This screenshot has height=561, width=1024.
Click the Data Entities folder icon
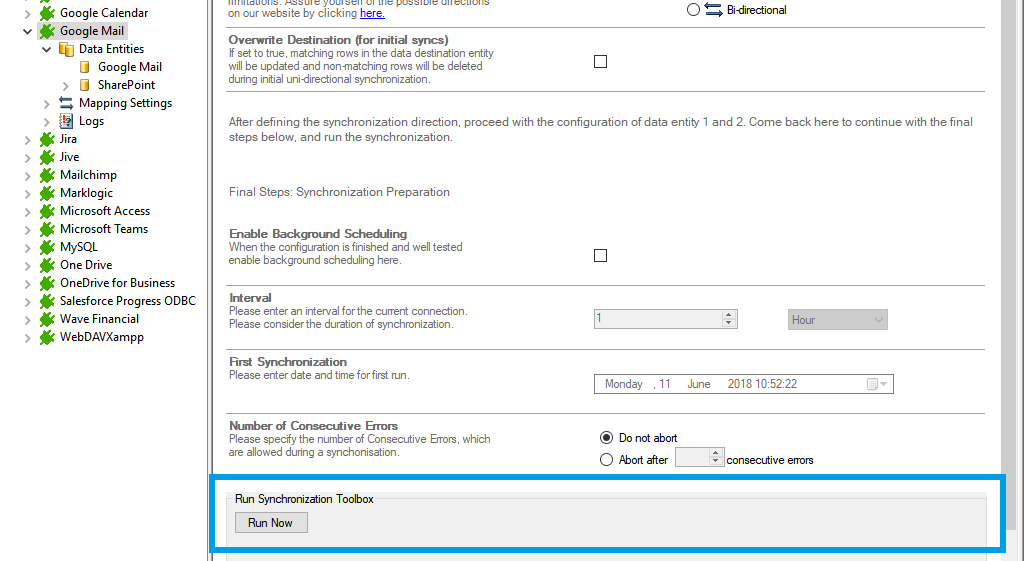(x=66, y=49)
